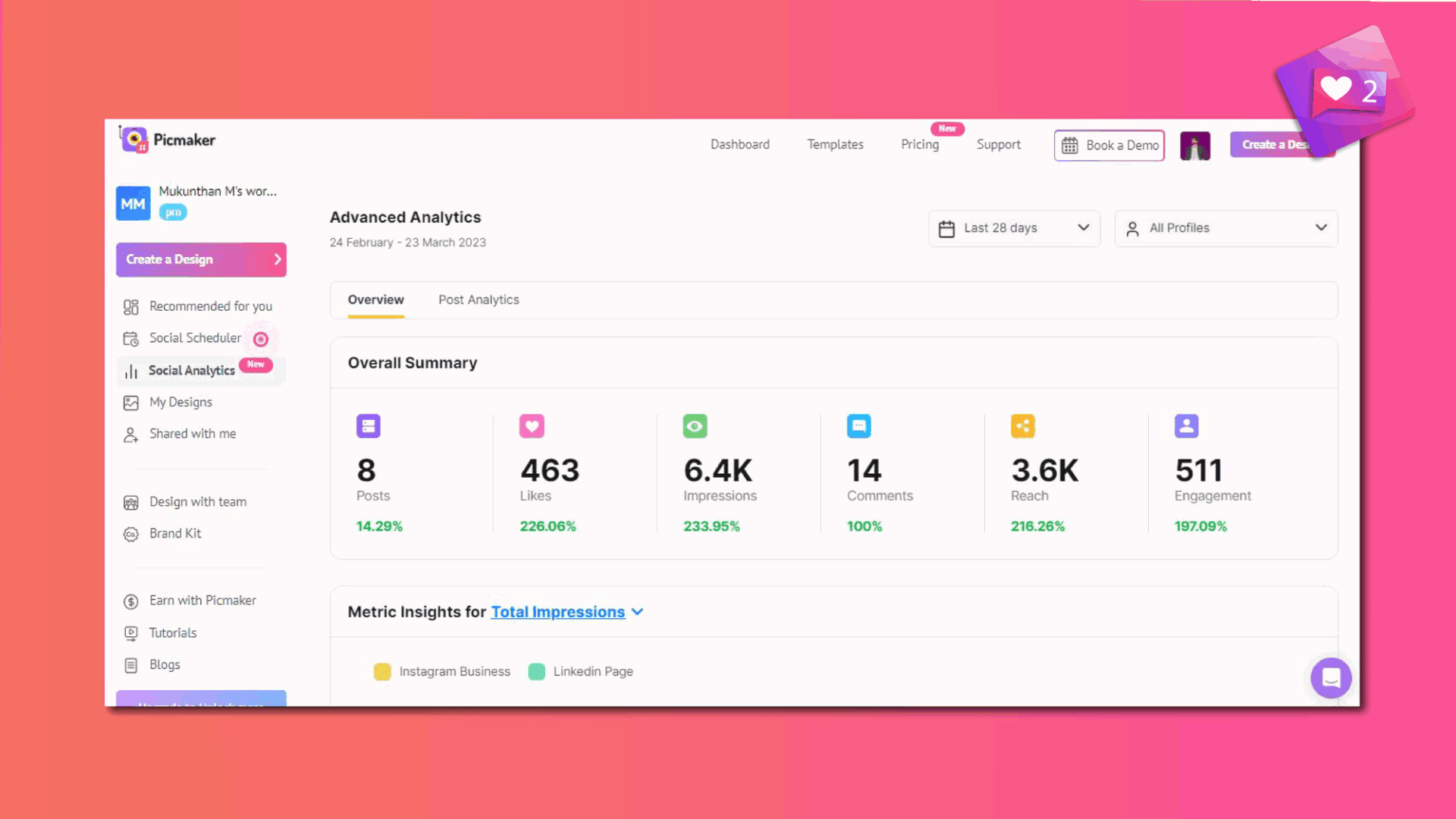Click the Reach share icon
The height and width of the screenshot is (819, 1456).
[x=1022, y=426]
